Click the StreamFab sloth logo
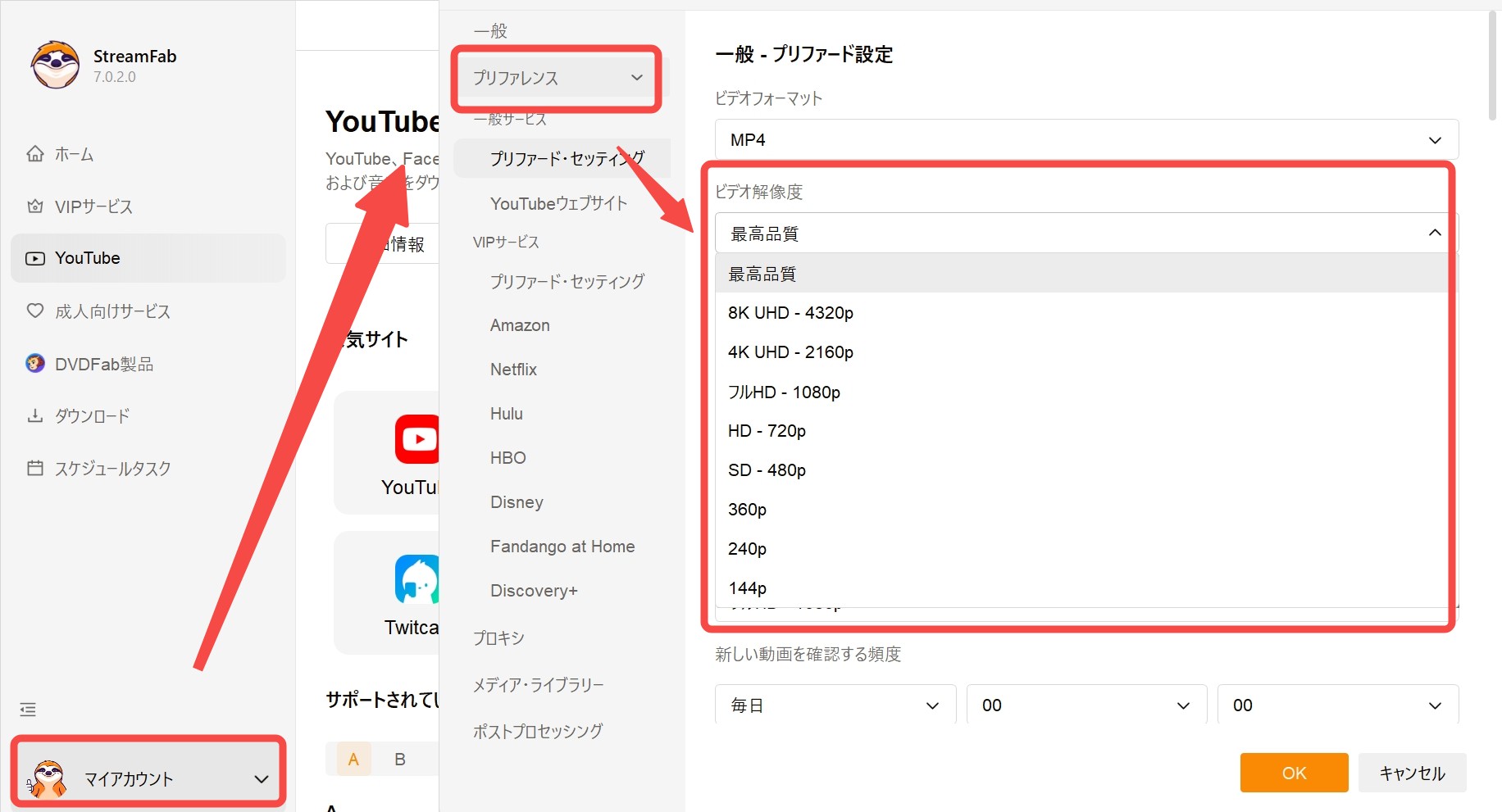 56,65
